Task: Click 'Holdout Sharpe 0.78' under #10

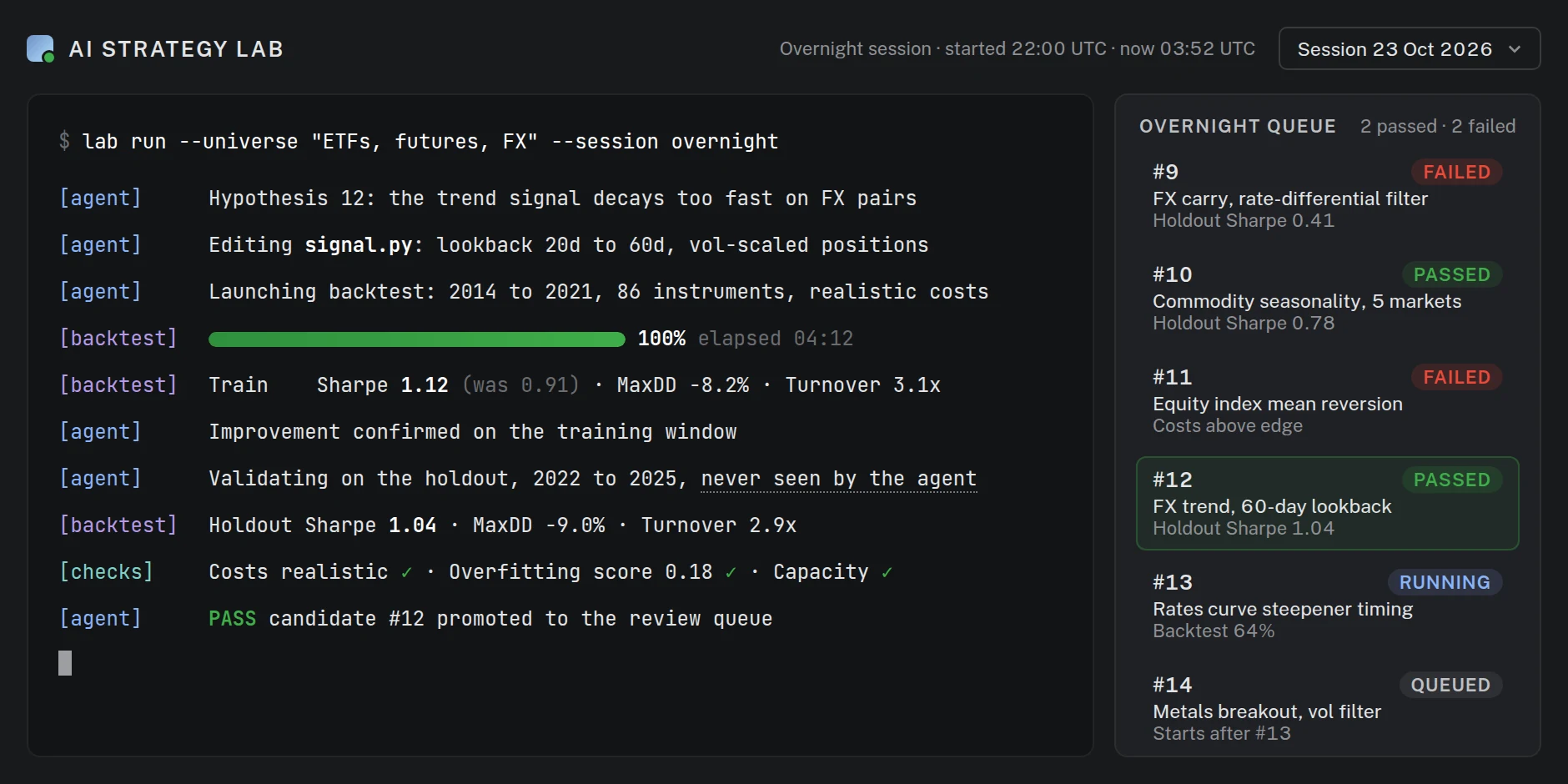Action: tap(1244, 323)
